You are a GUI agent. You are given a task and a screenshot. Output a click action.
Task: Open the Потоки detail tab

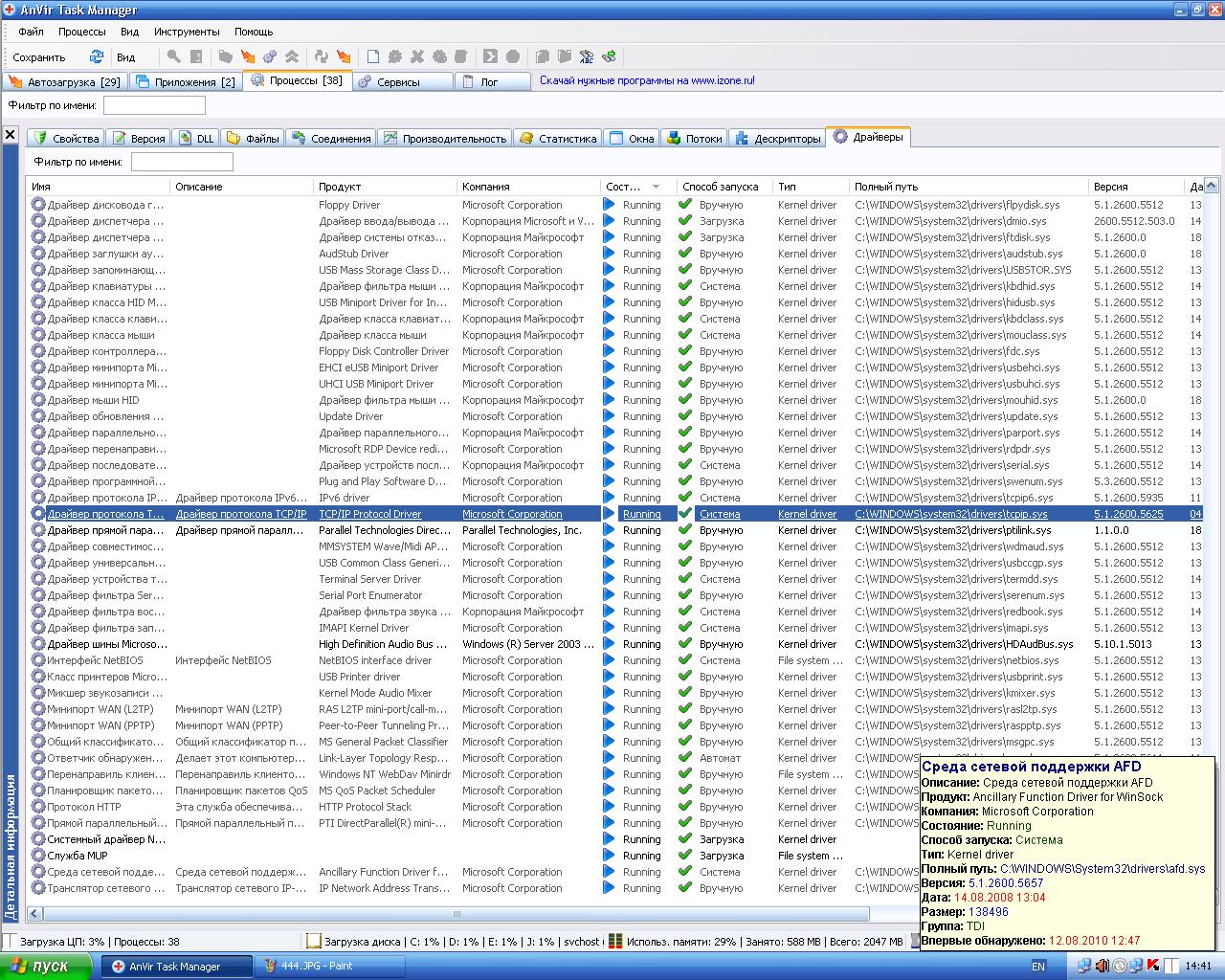[695, 138]
